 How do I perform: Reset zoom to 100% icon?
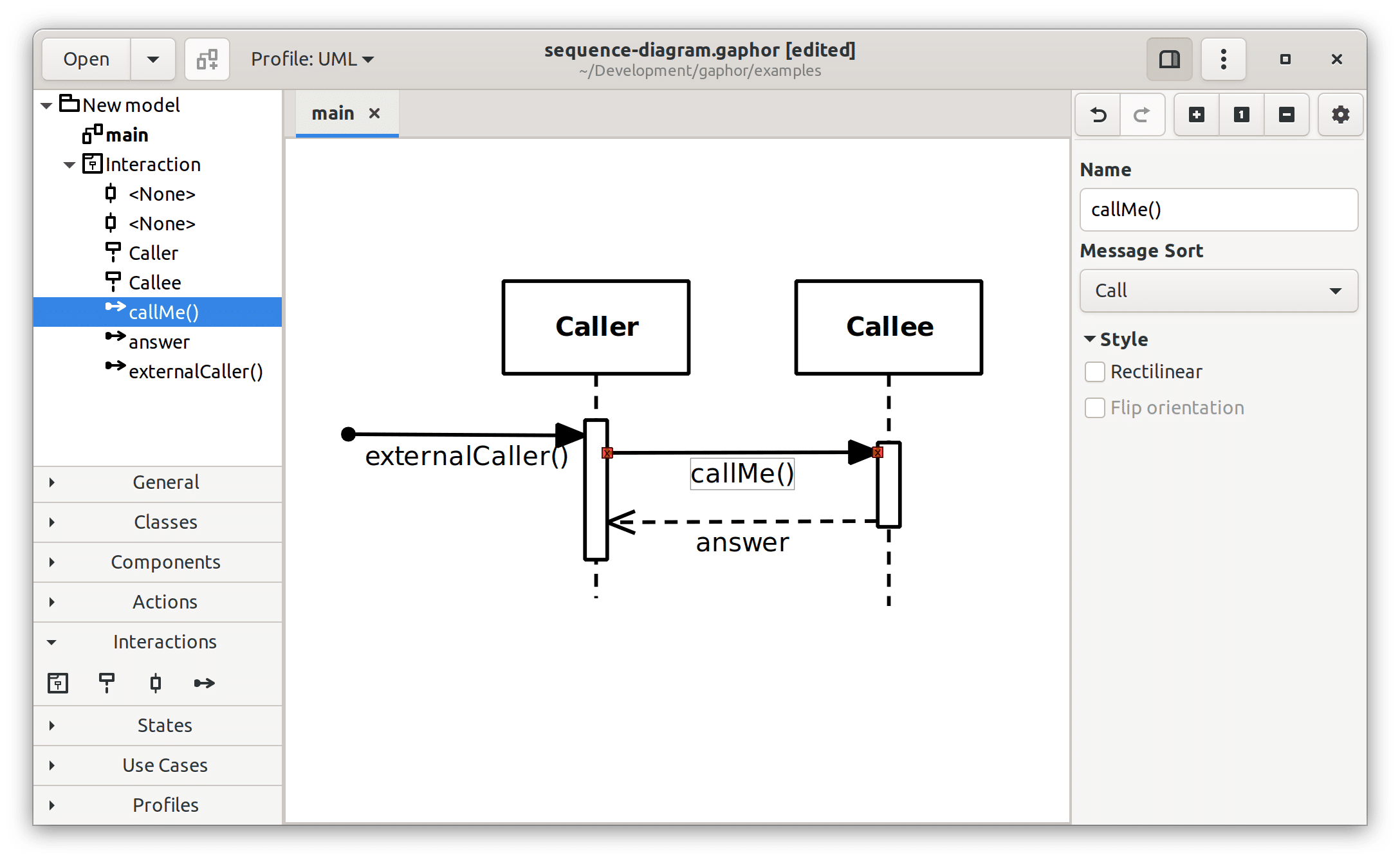1241,115
